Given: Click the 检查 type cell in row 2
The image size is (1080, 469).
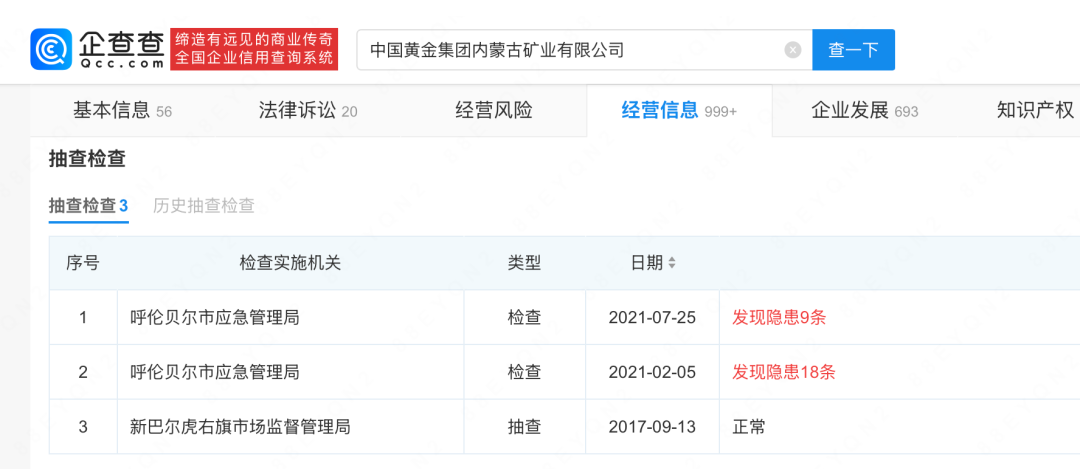Looking at the screenshot, I should (525, 373).
